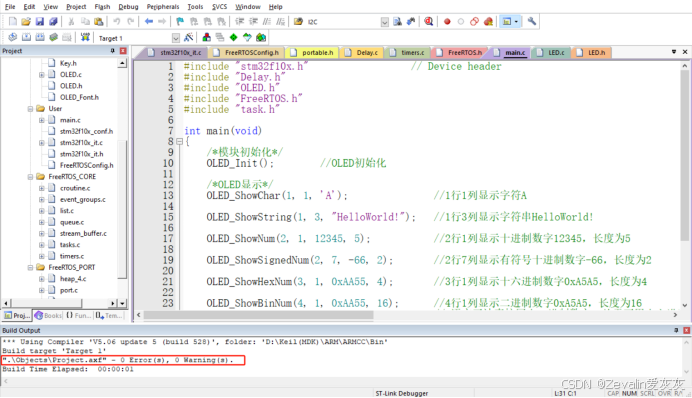Image resolution: width=692 pixels, height=398 pixels.
Task: Manage Run-Time Environment green diamond icon
Action: click(x=233, y=38)
